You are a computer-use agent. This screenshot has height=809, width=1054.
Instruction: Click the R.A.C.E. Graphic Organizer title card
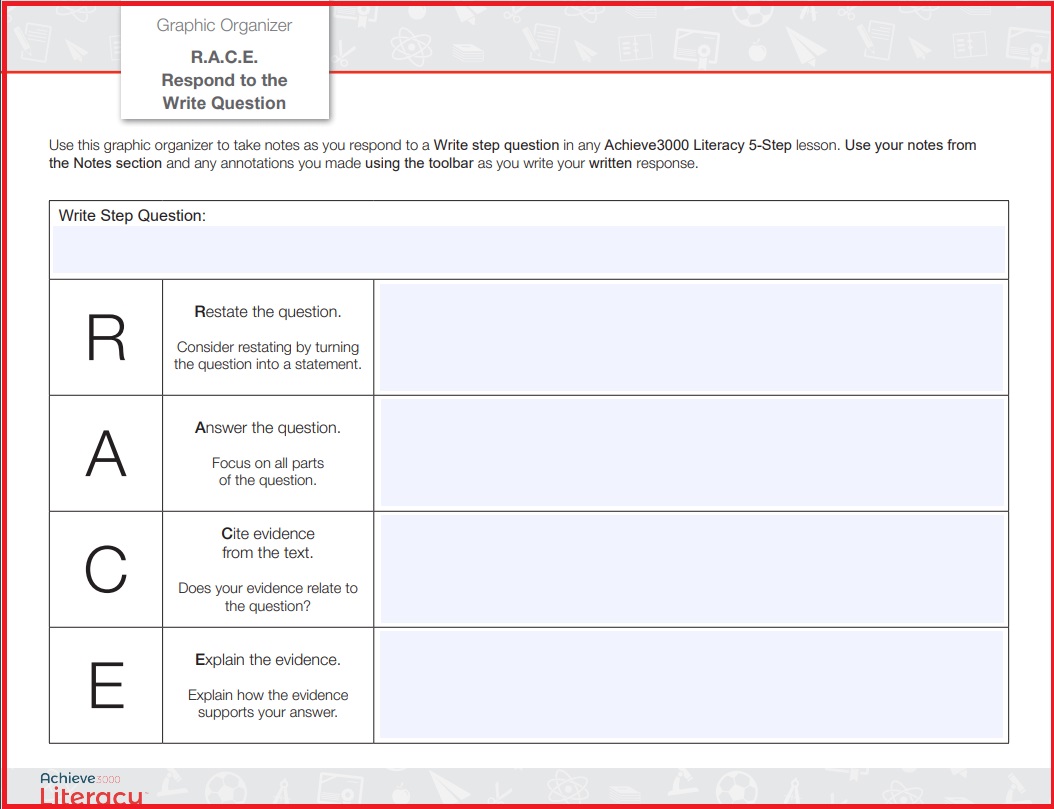click(225, 63)
